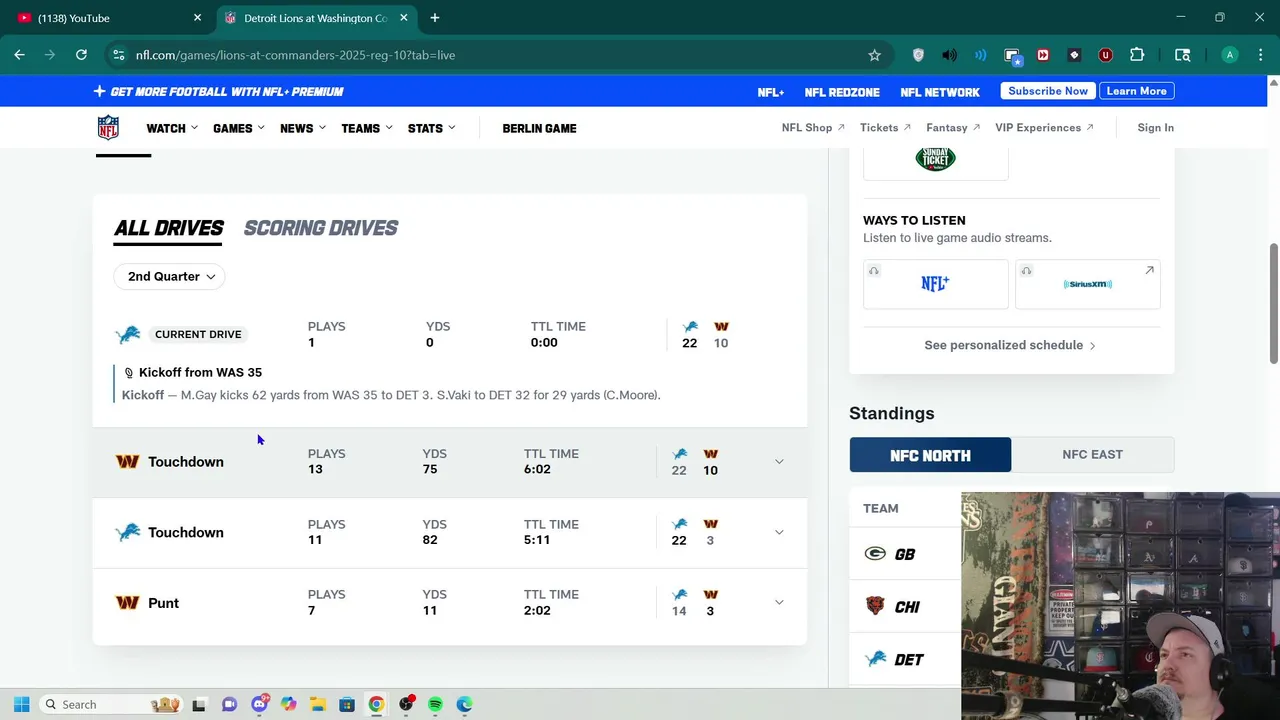Select GB row in standings
Image resolution: width=1280 pixels, height=720 pixels.
click(905, 554)
